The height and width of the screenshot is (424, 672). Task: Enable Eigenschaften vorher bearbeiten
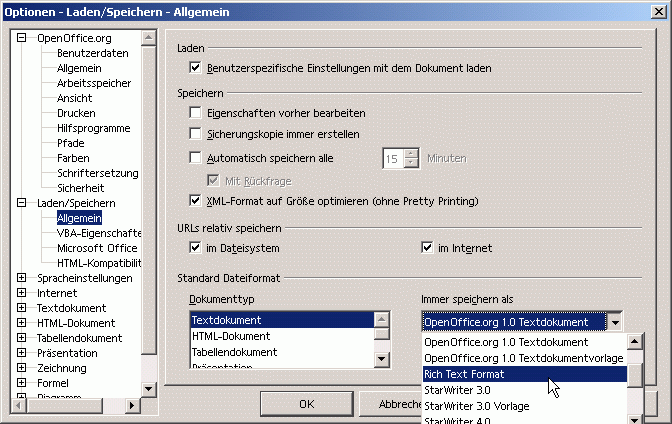(x=195, y=113)
